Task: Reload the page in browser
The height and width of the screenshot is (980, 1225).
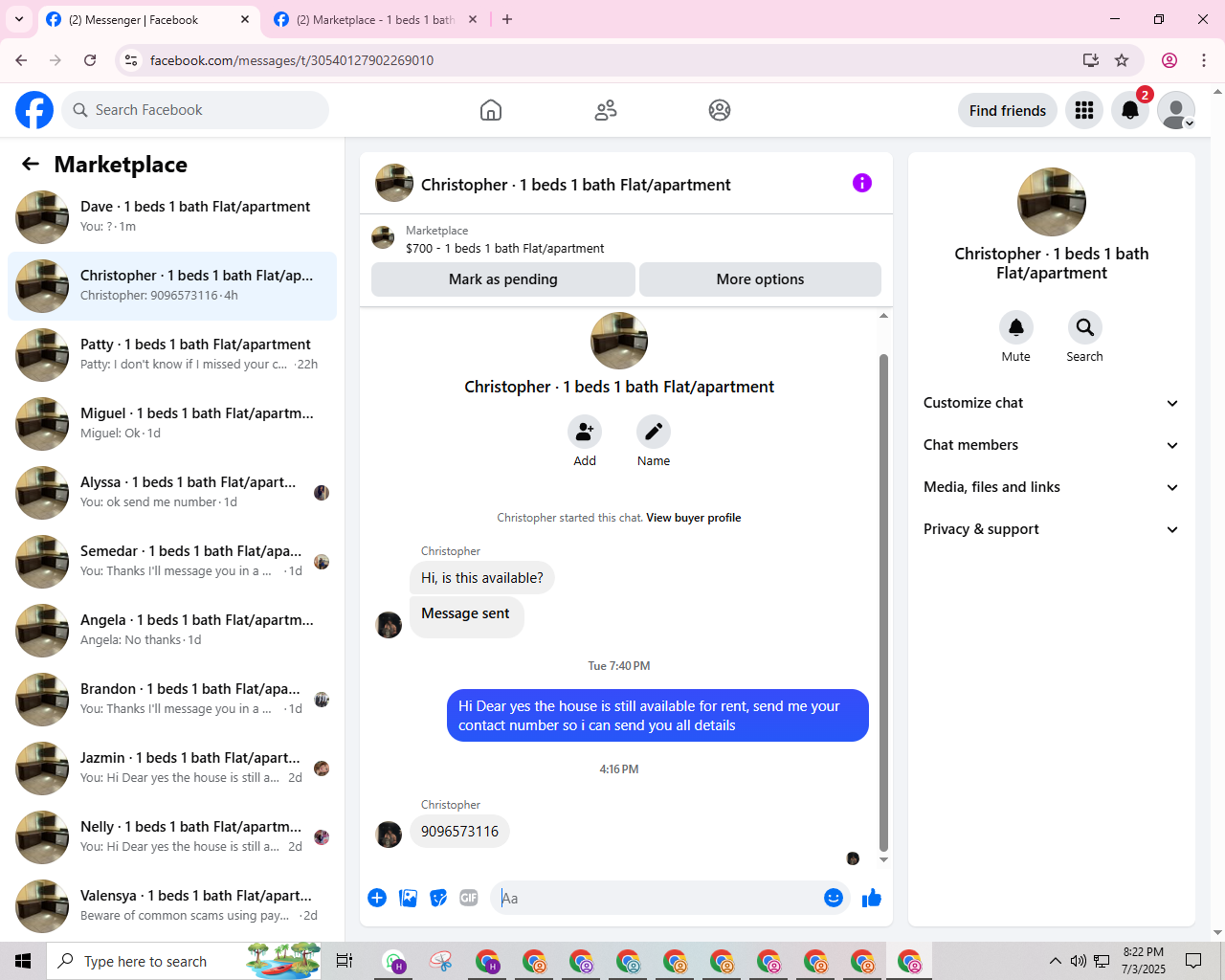Action: point(90,60)
